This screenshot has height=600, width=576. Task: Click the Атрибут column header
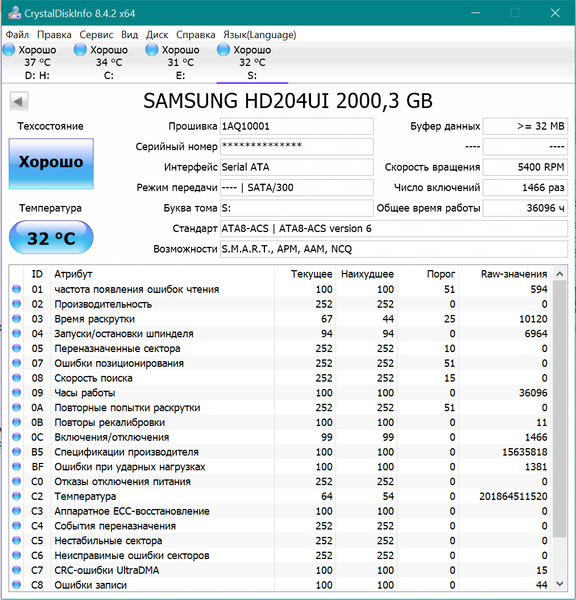[x=162, y=274]
